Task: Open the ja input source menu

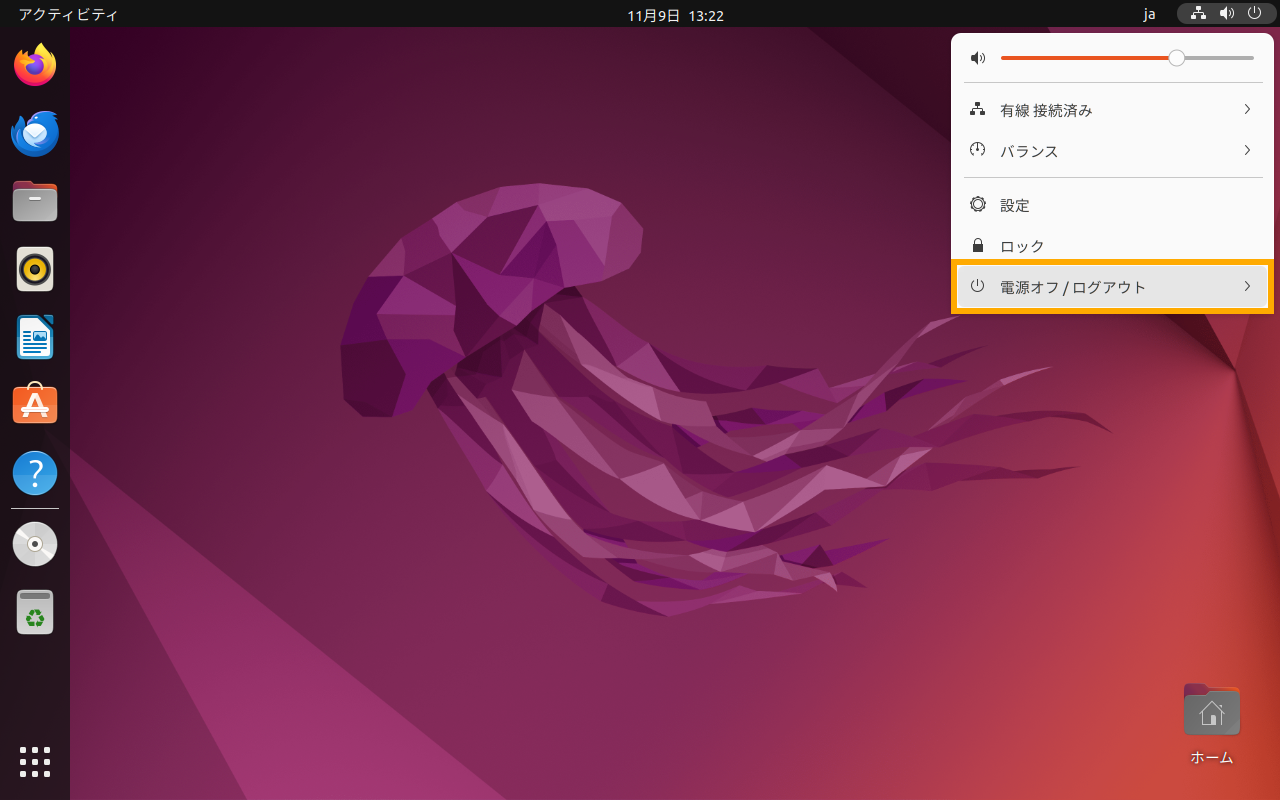Action: (x=1150, y=14)
